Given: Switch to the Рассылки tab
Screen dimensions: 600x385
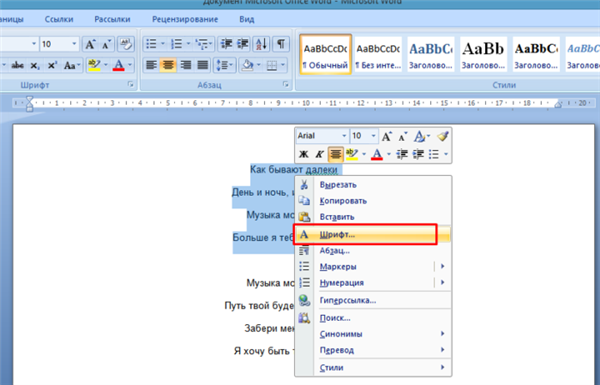Looking at the screenshot, I should (x=112, y=19).
